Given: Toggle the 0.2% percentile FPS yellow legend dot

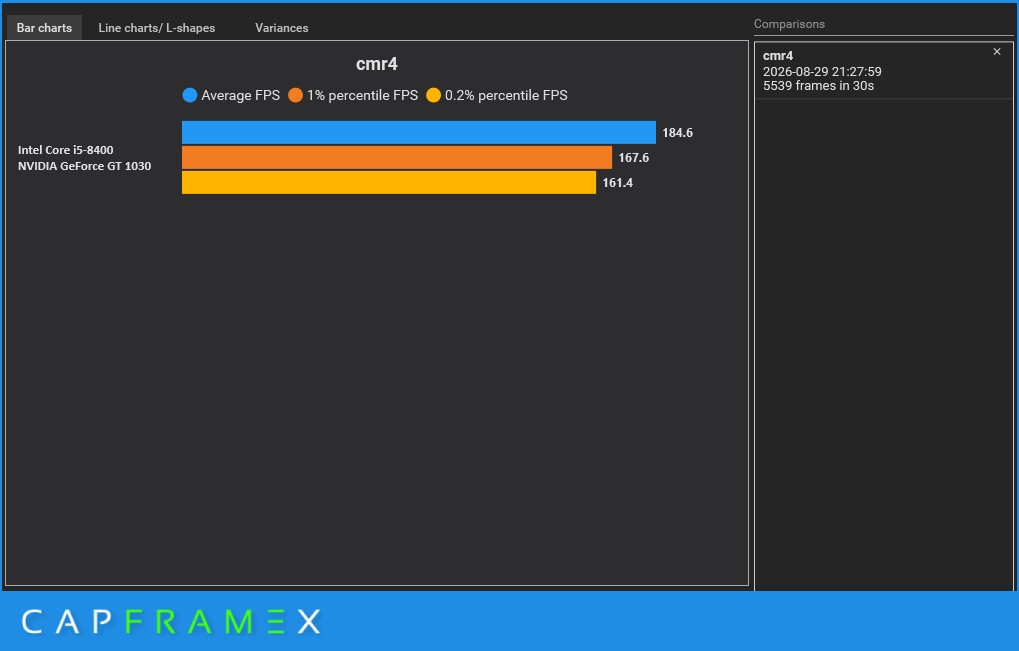Looking at the screenshot, I should point(433,96).
